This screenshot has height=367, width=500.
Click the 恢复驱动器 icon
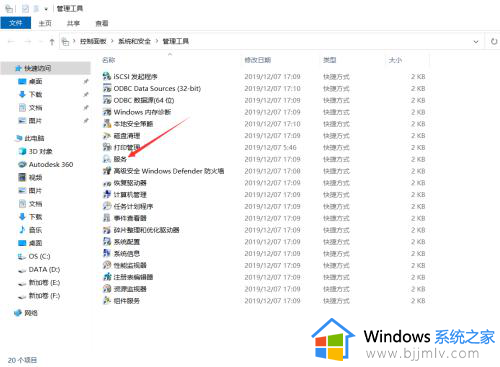click(107, 183)
